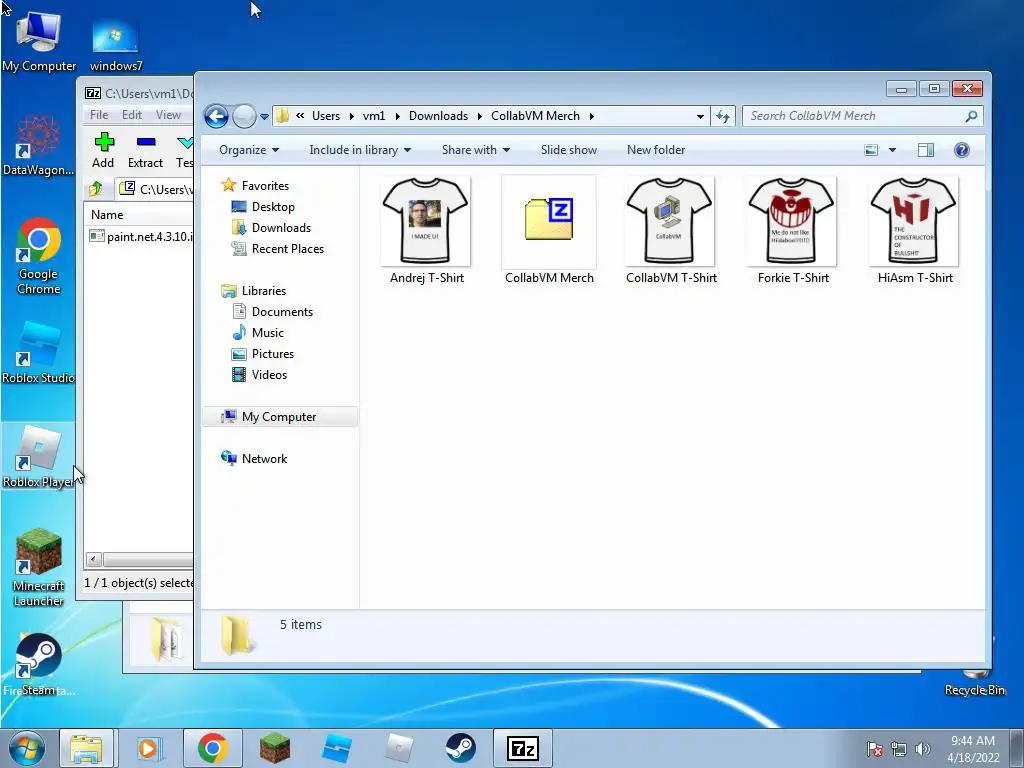This screenshot has height=768, width=1024.
Task: Expand the address bar history dropdown
Action: [700, 116]
